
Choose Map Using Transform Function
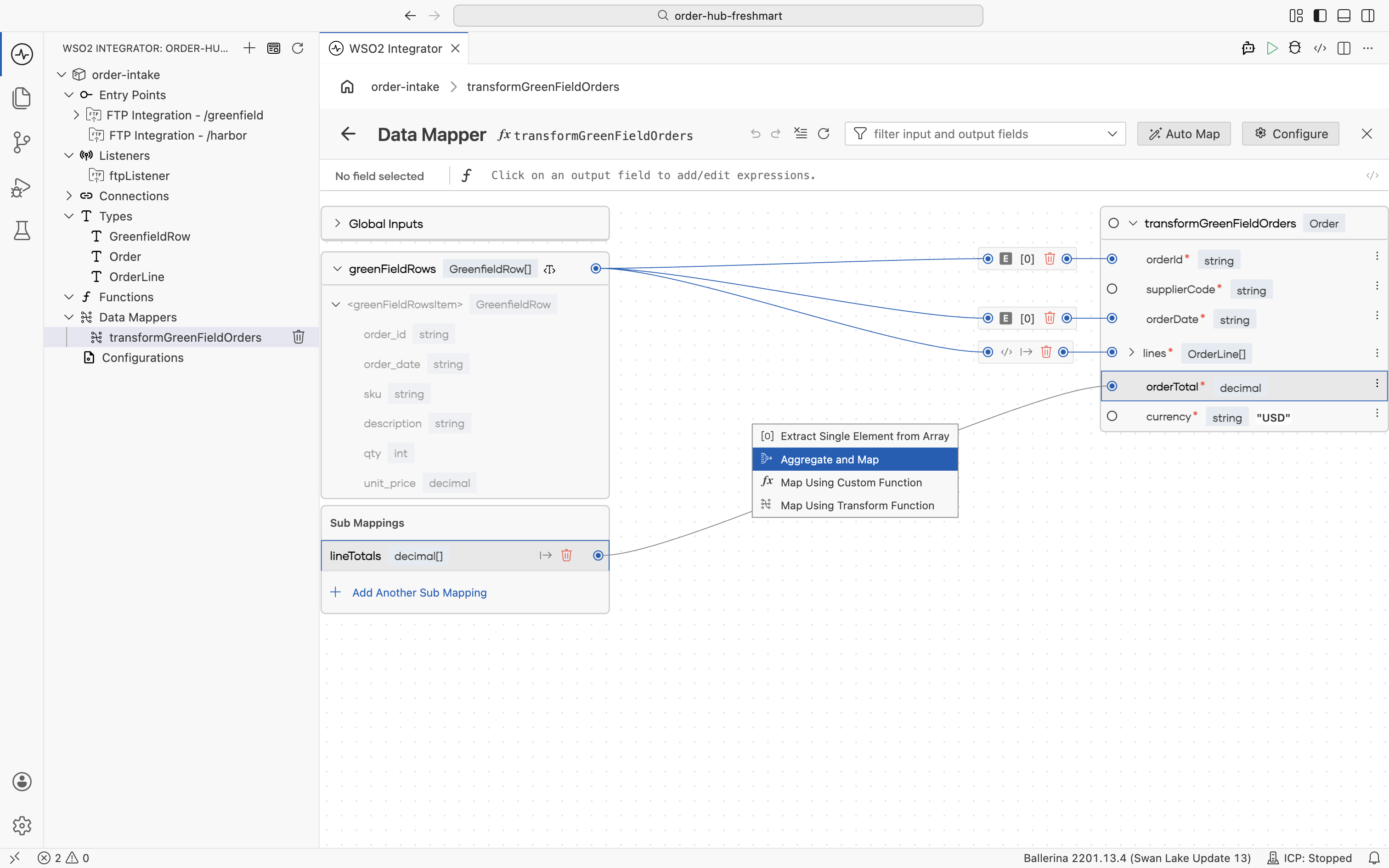click(855, 505)
